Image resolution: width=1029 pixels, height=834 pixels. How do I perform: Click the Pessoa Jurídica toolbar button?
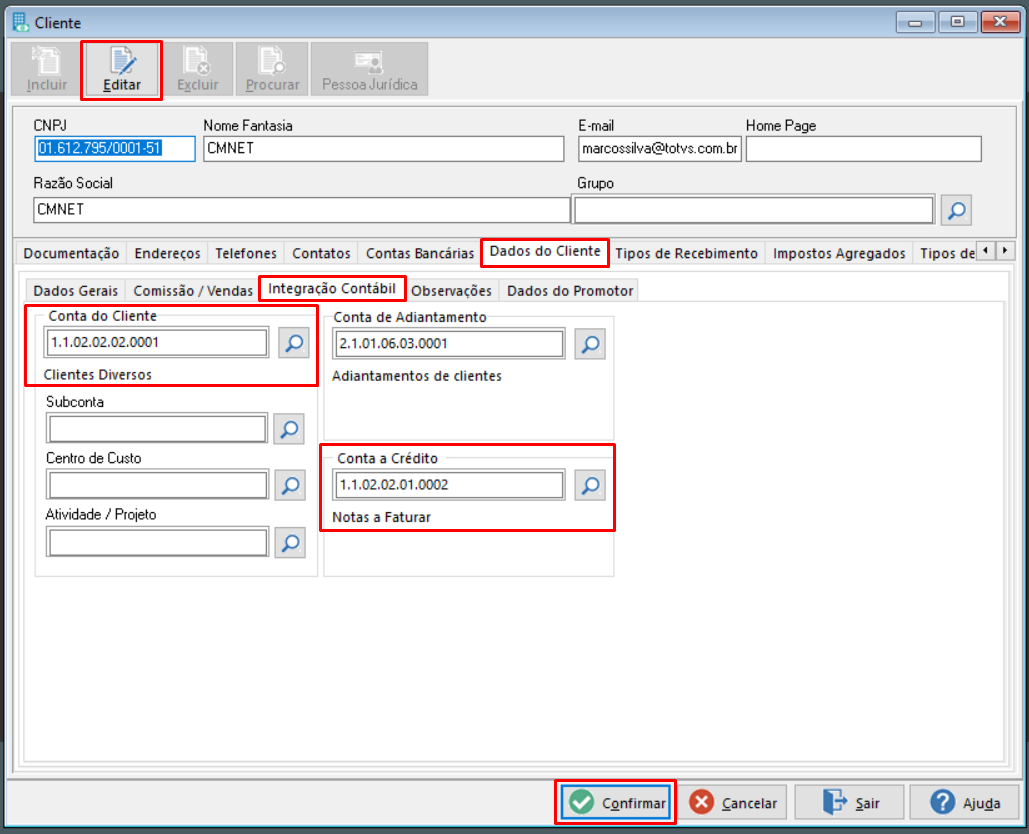pos(369,70)
